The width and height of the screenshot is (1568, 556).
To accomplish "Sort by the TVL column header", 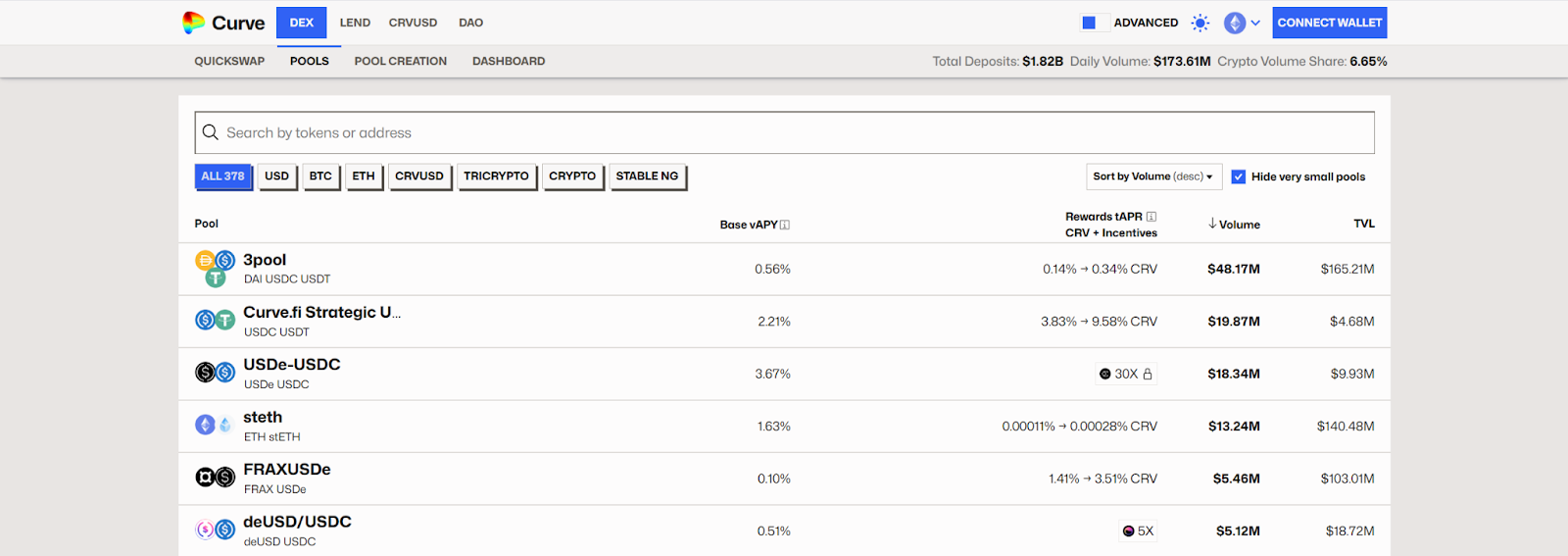I will (x=1364, y=224).
